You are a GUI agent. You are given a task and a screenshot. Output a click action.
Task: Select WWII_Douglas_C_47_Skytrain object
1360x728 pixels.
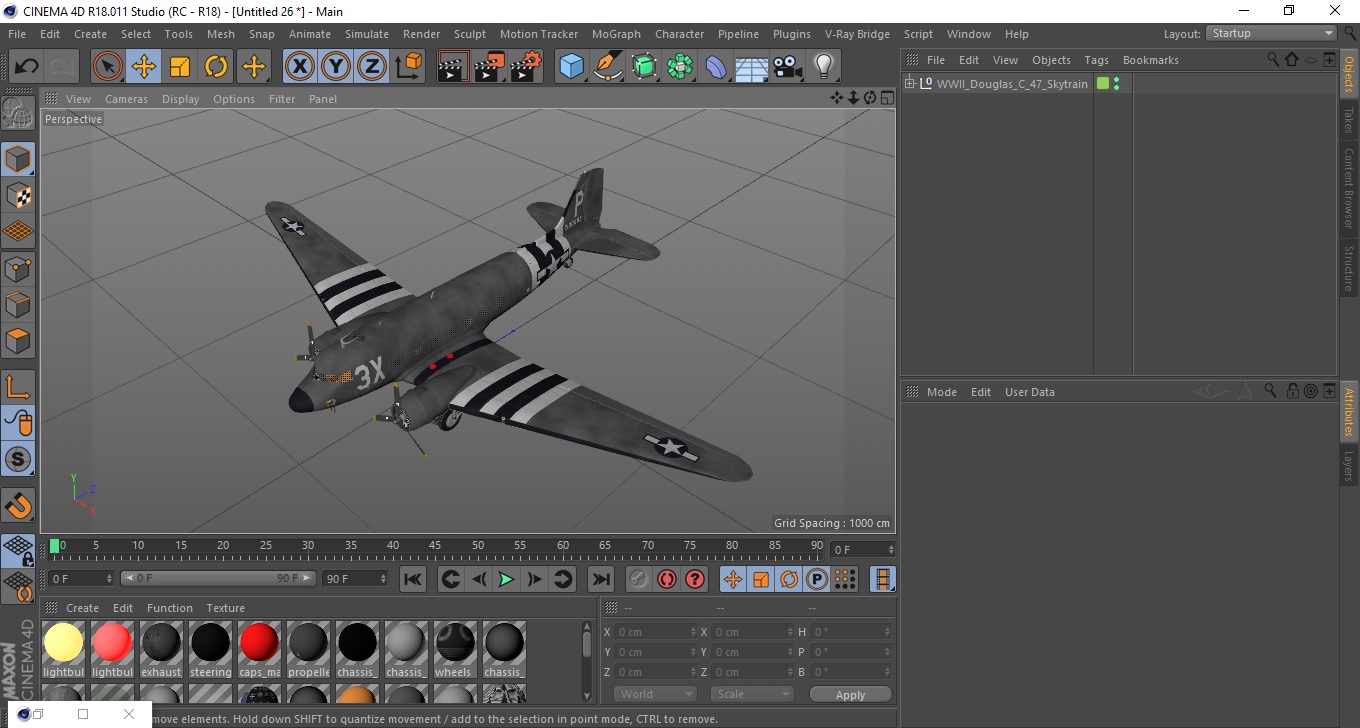pos(1012,84)
